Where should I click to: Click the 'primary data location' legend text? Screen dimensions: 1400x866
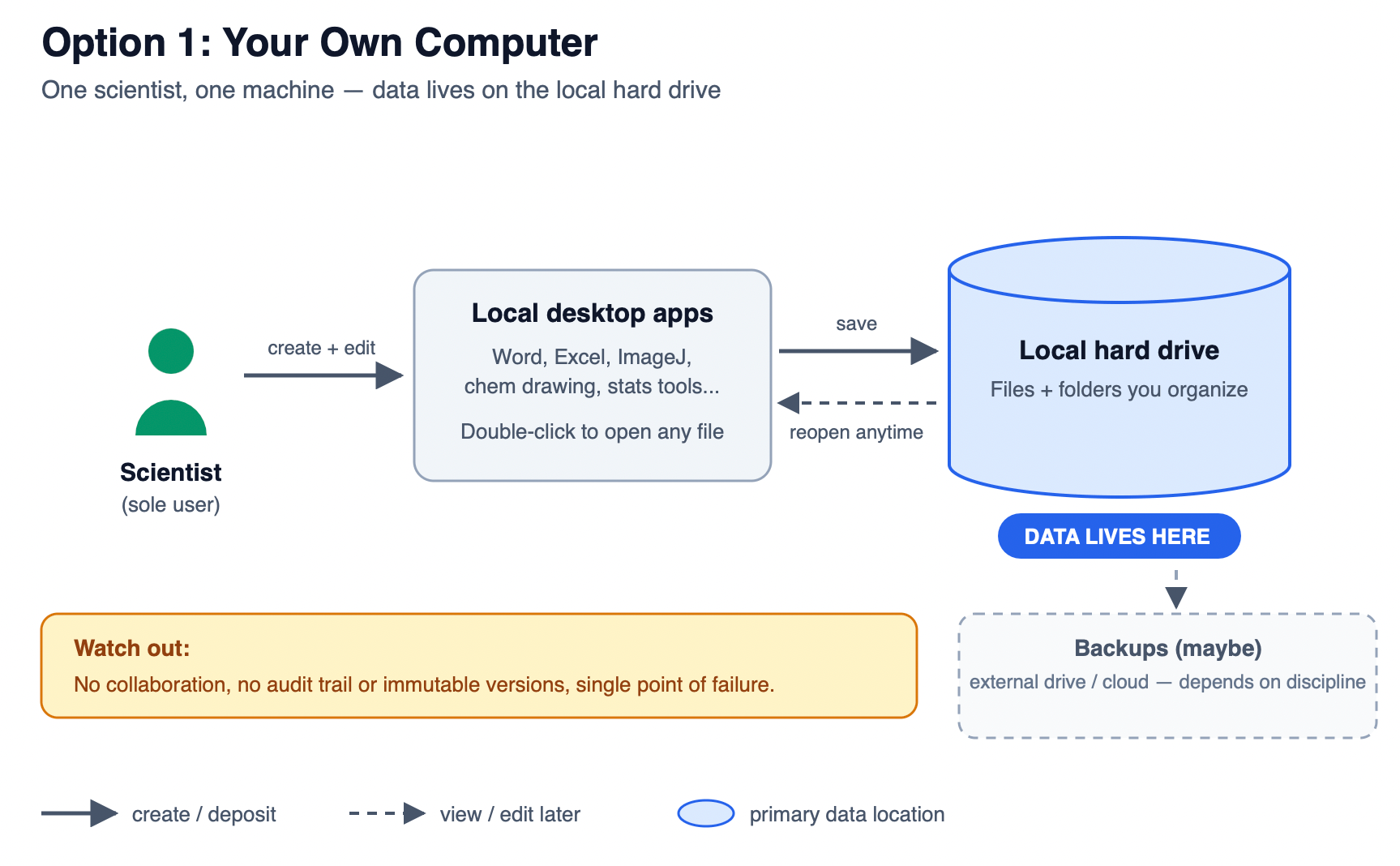[x=847, y=814]
